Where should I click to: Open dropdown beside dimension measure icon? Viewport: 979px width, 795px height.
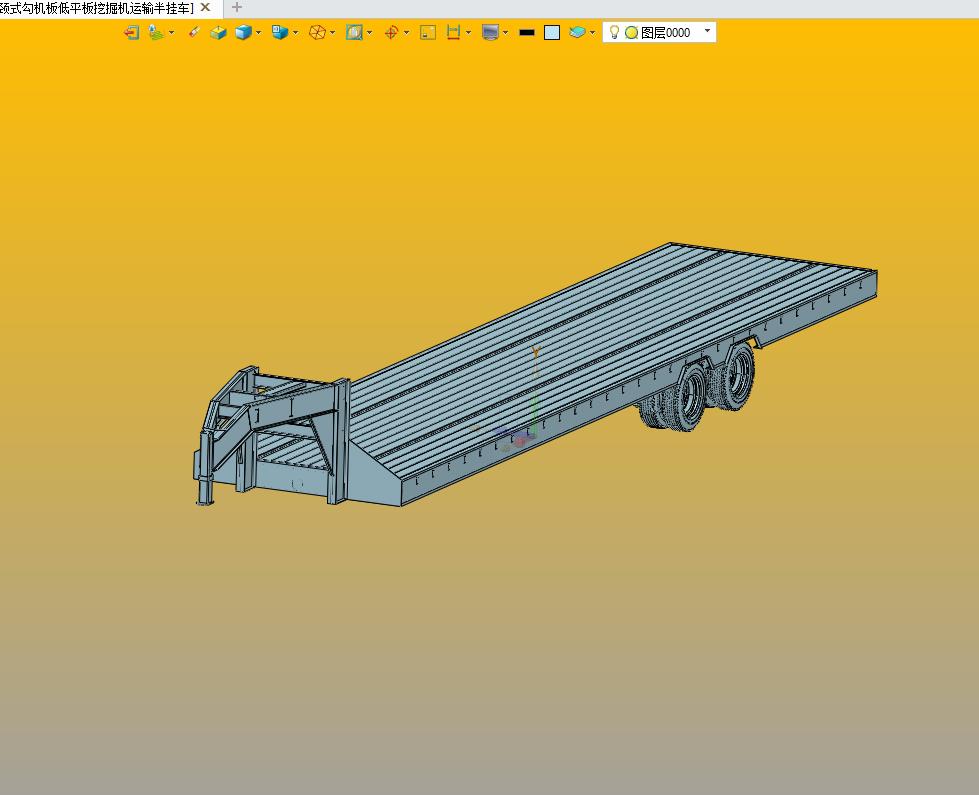(469, 32)
